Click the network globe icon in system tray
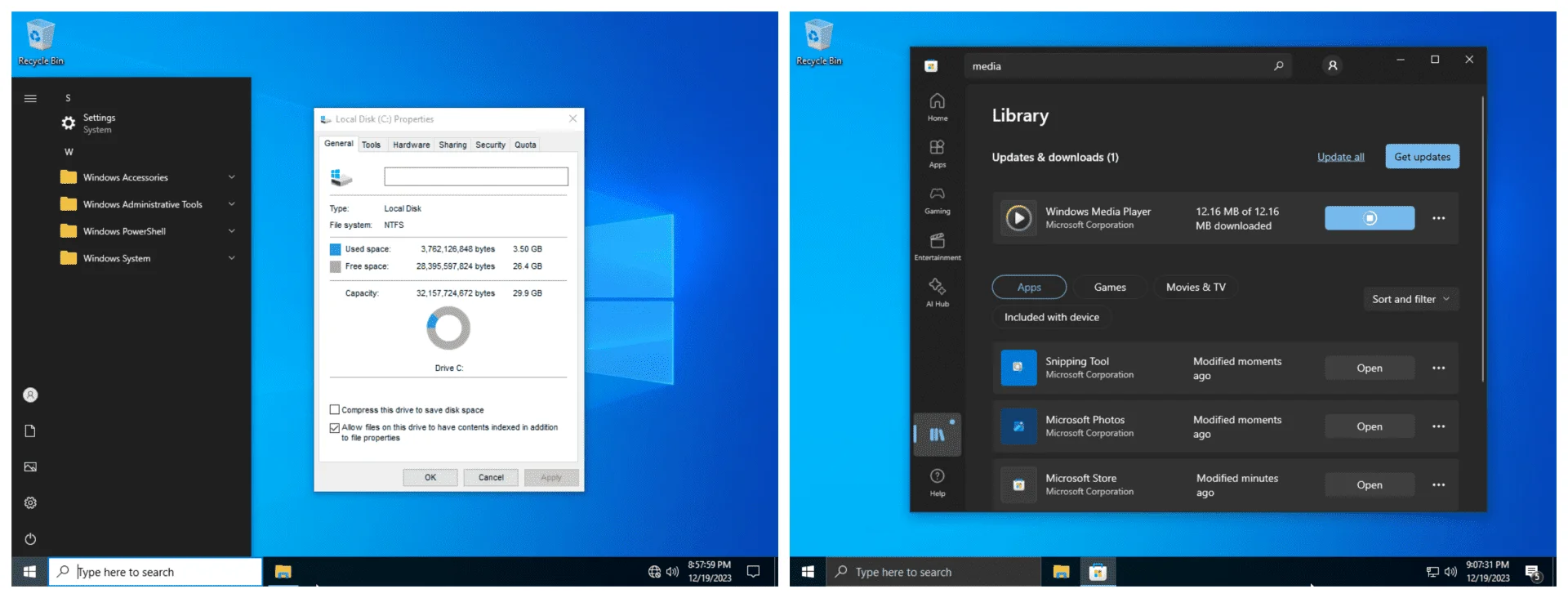The image size is (1568, 598). [x=654, y=572]
